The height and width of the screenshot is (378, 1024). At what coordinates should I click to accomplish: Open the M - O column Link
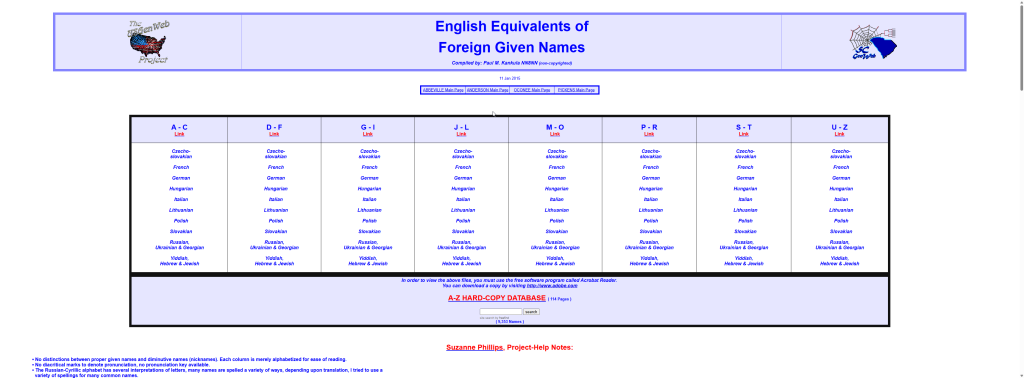(555, 134)
